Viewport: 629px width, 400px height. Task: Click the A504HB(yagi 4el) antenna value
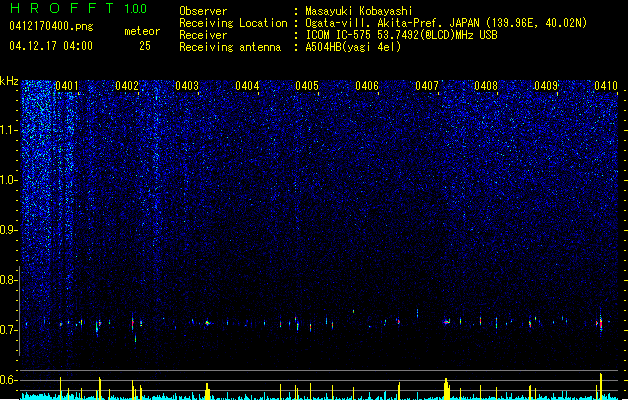point(353,47)
